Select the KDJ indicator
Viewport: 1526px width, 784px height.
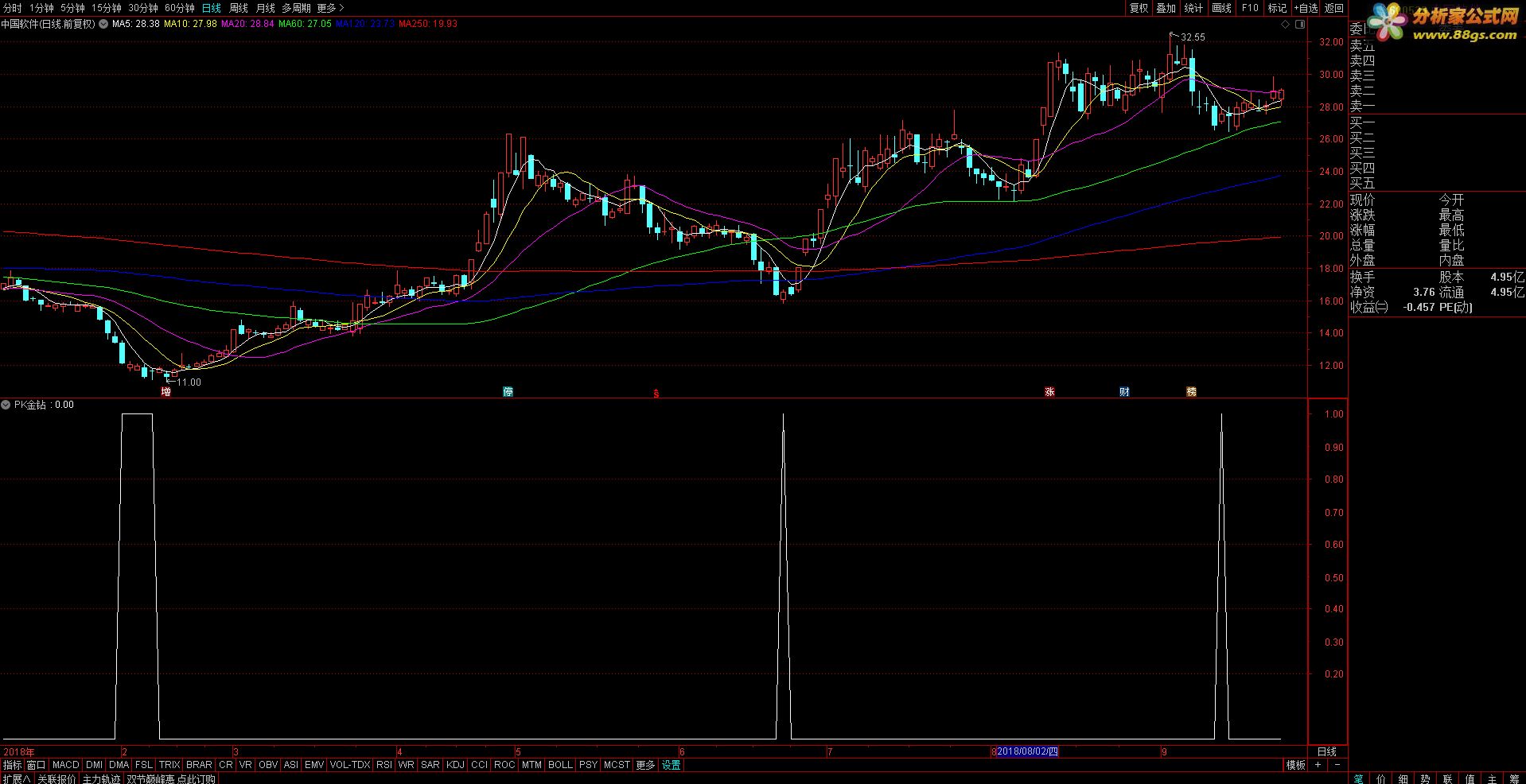click(455, 765)
